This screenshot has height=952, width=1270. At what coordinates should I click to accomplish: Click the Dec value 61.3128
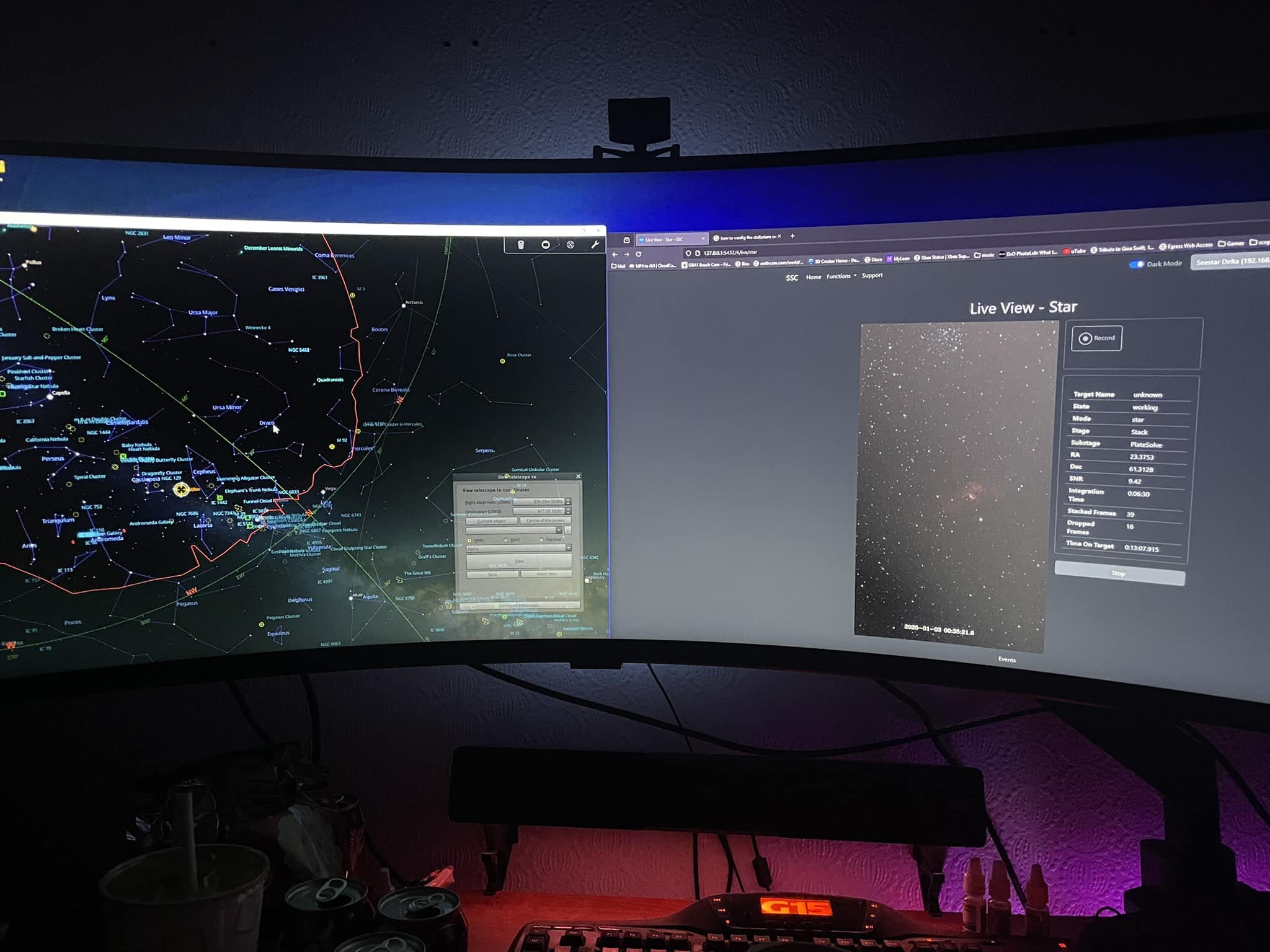pyautogui.click(x=1141, y=469)
